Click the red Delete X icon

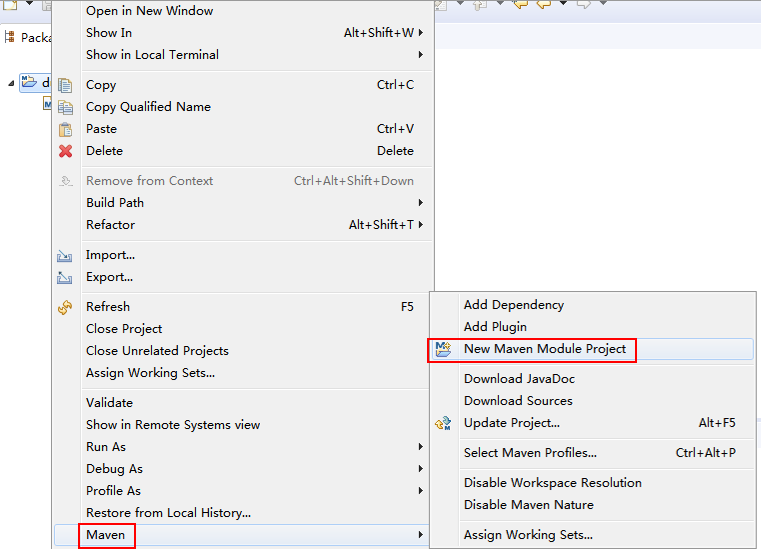[x=66, y=151]
